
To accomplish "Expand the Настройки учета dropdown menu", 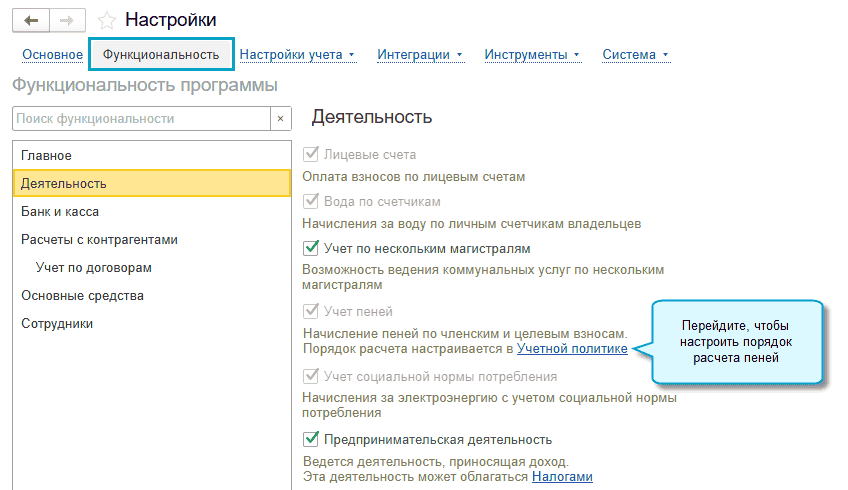I will (x=297, y=54).
